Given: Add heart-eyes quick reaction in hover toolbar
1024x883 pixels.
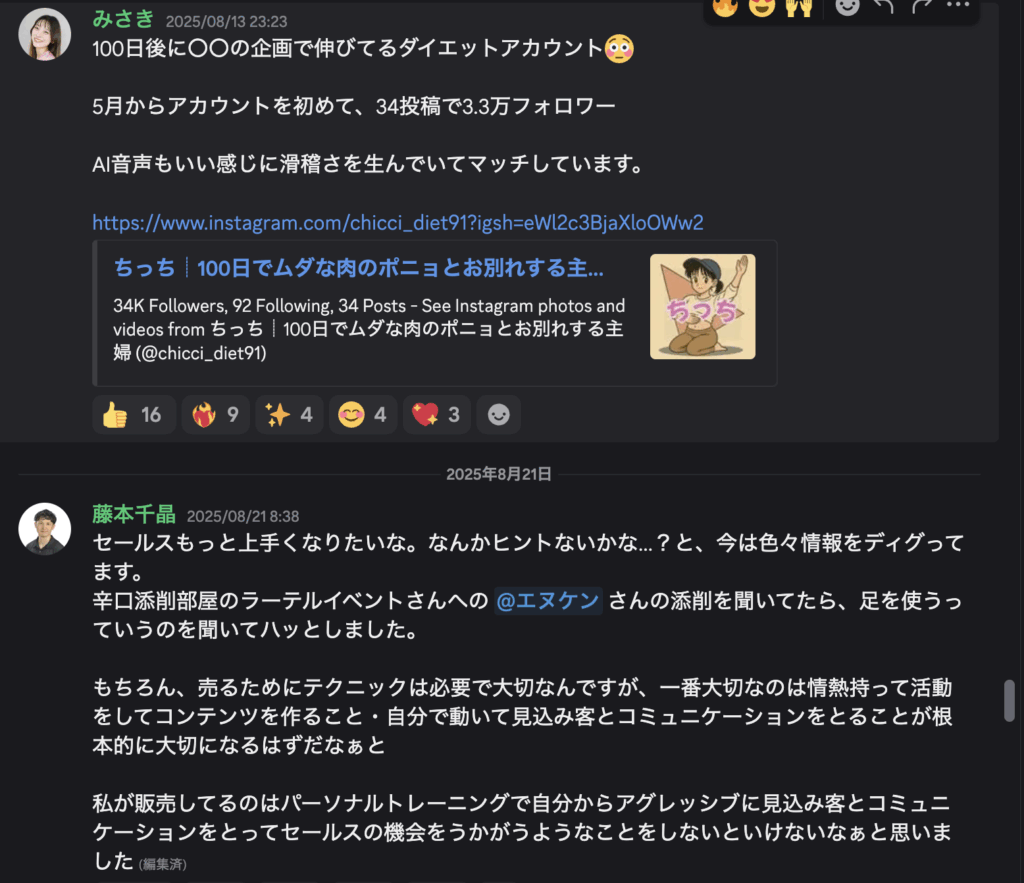Looking at the screenshot, I should point(761,7).
